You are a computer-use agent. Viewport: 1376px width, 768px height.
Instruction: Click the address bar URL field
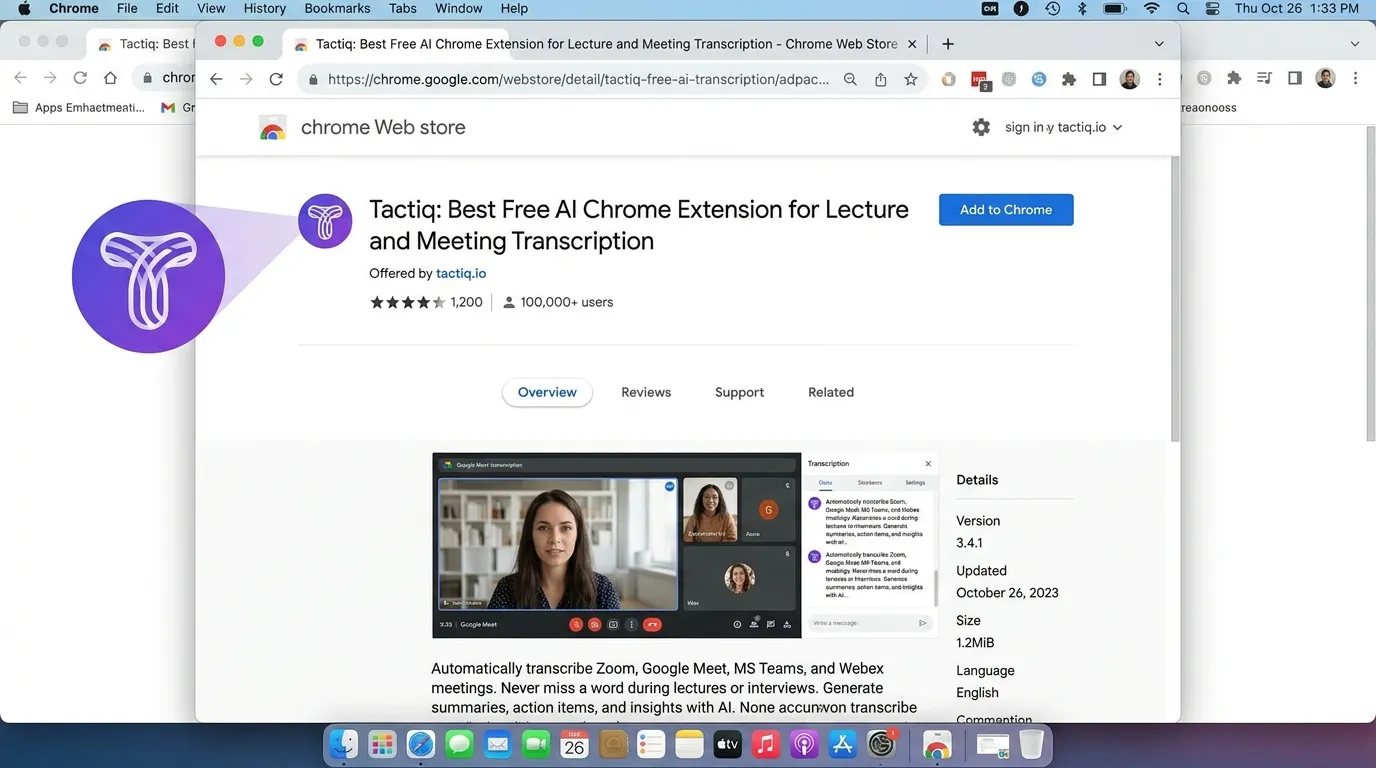tap(578, 79)
